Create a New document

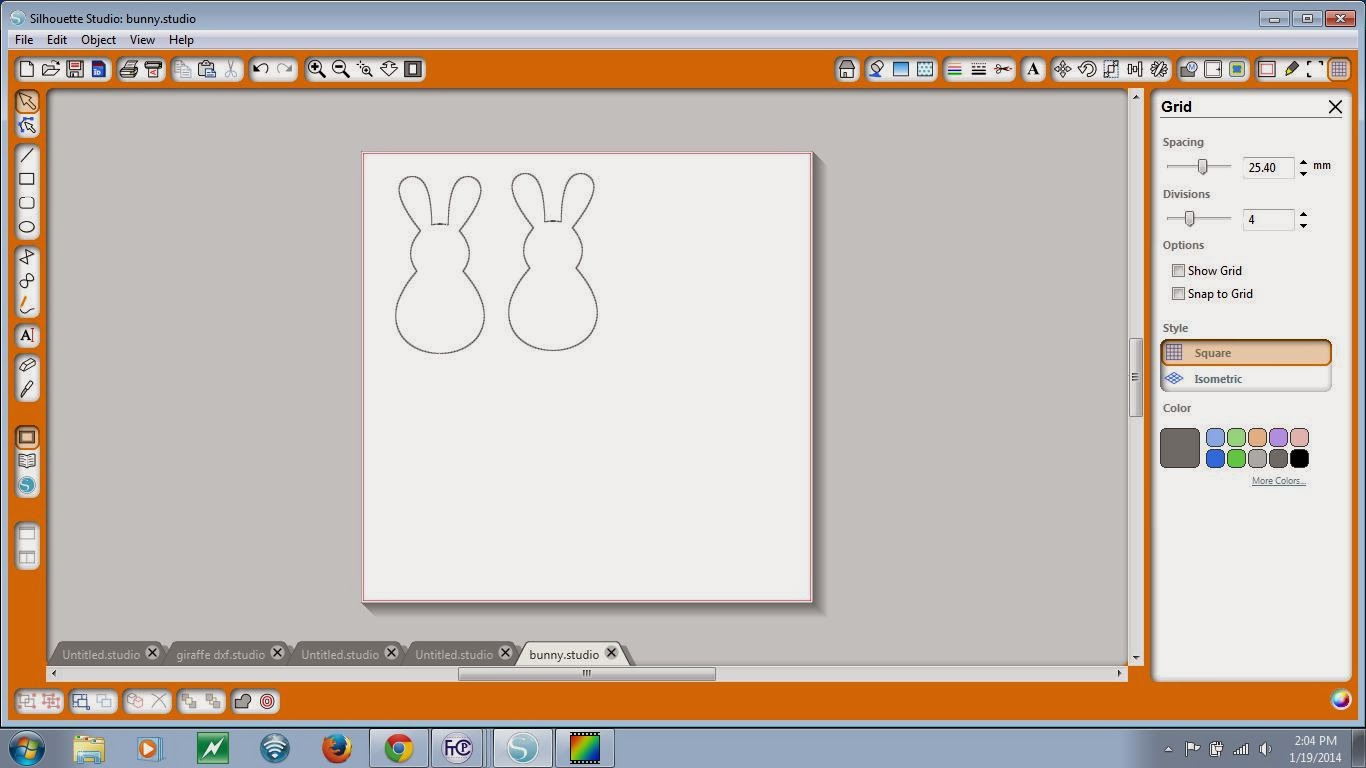27,69
